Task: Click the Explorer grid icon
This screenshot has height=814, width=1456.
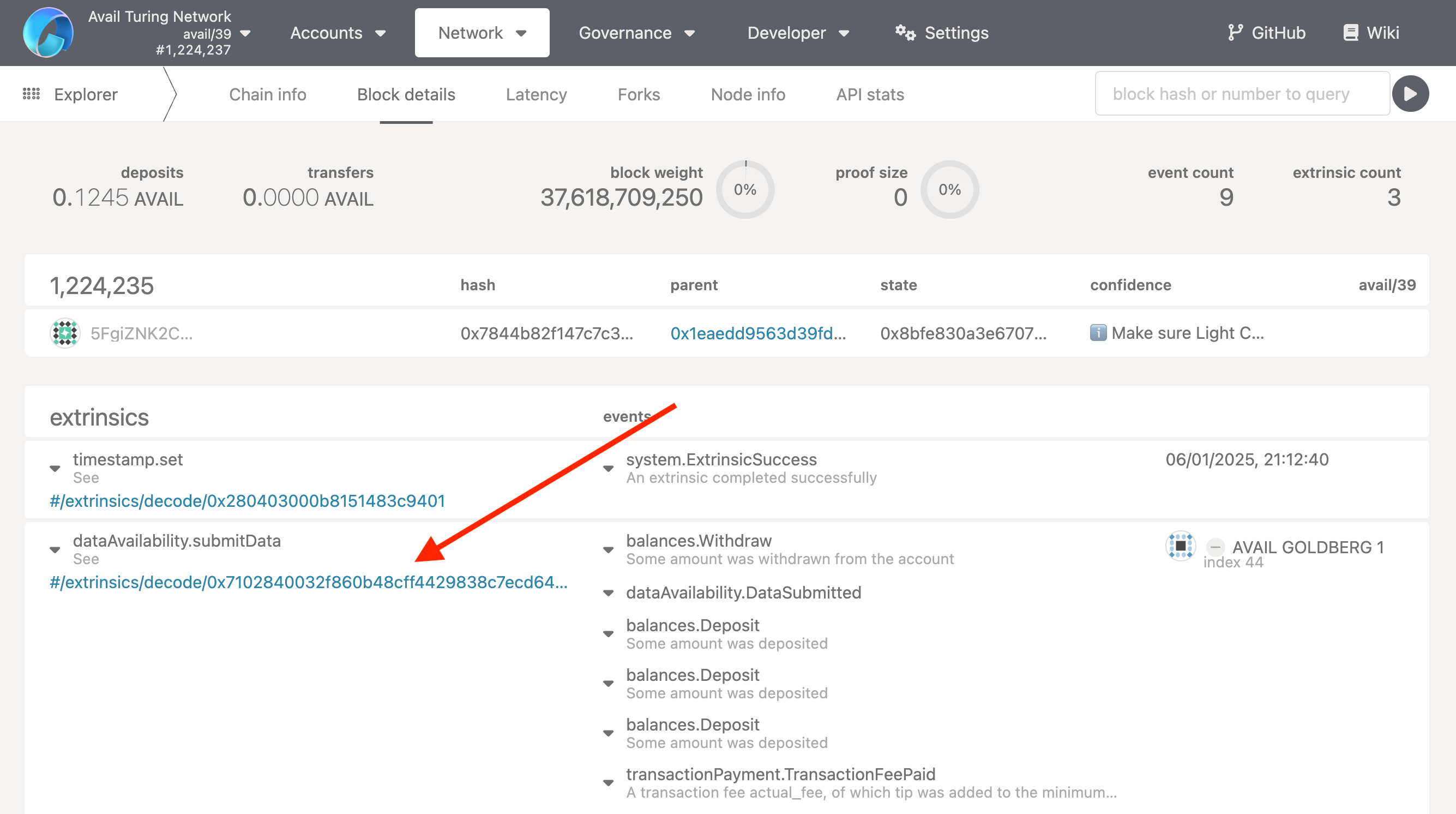Action: pyautogui.click(x=31, y=94)
